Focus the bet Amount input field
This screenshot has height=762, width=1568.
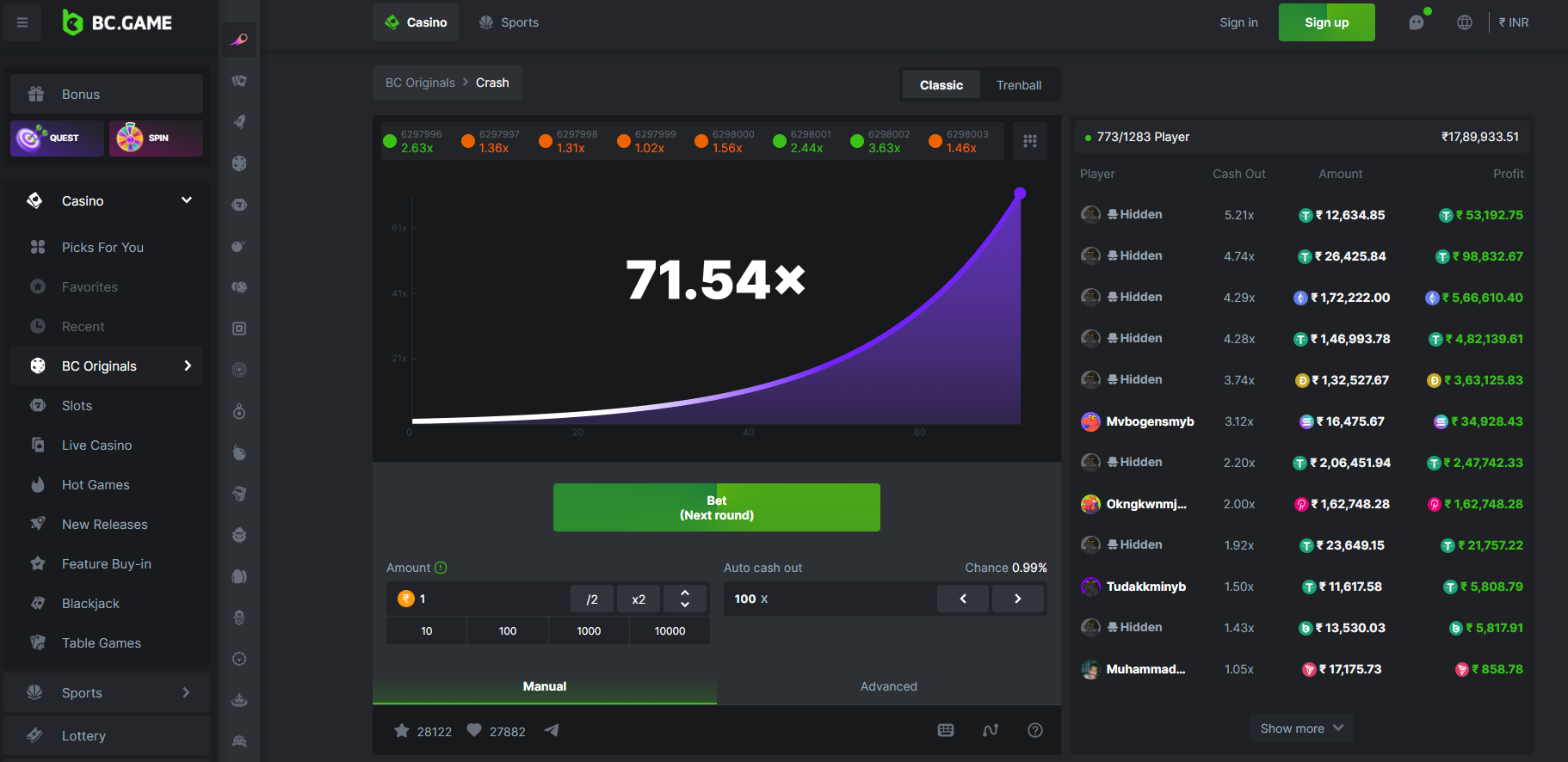pyautogui.click(x=478, y=599)
